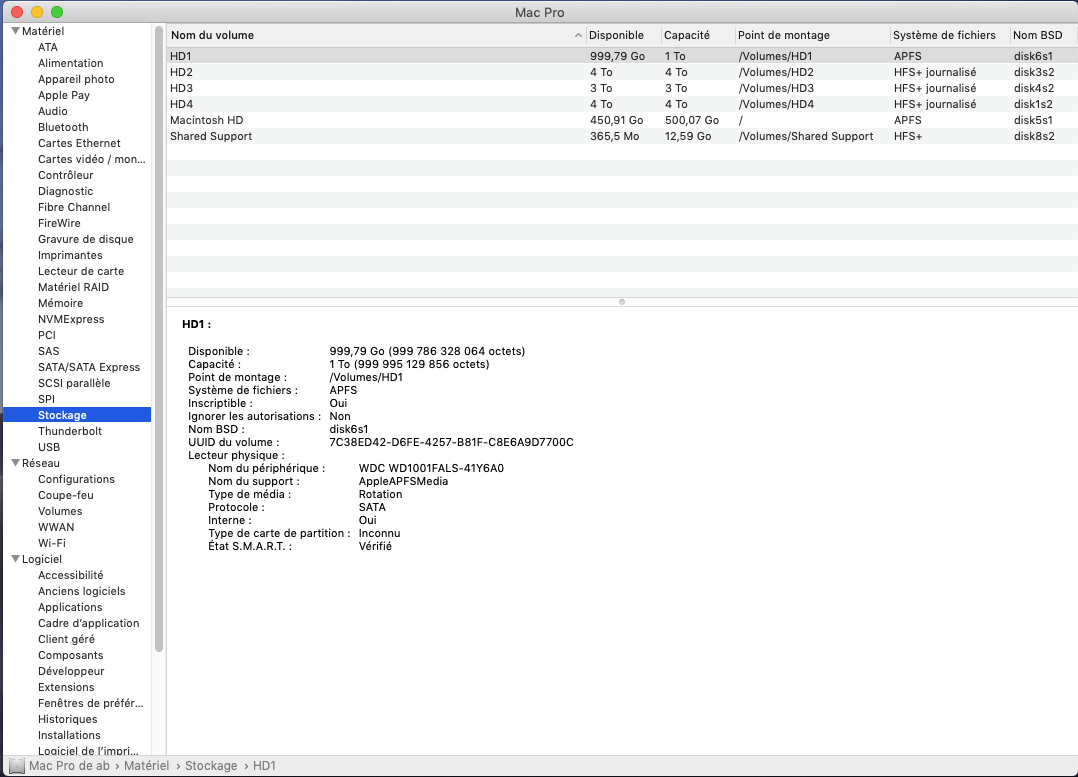Viewport: 1078px width, 777px height.
Task: Select SCSI parallèle entry
Action: tap(74, 383)
